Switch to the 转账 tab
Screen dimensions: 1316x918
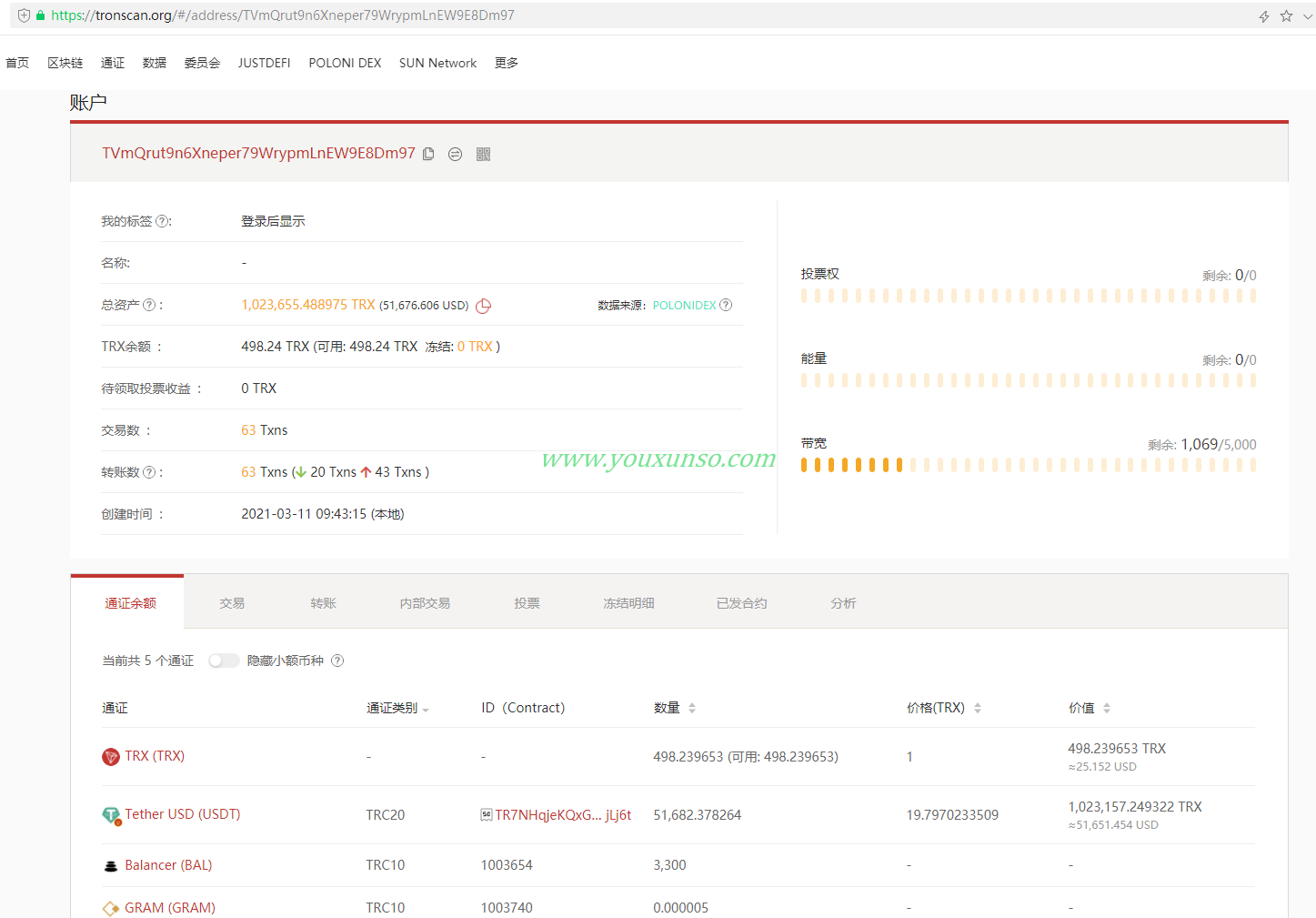(323, 603)
